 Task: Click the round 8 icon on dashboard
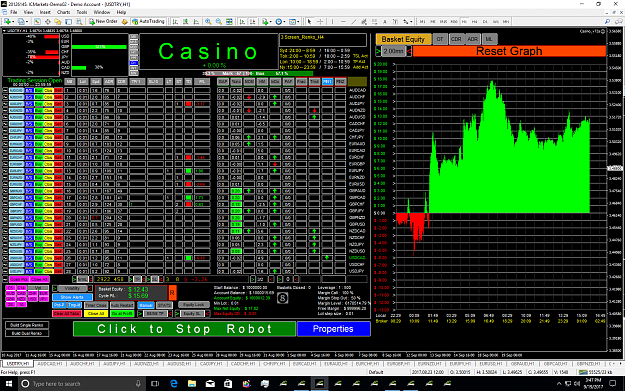282,297
